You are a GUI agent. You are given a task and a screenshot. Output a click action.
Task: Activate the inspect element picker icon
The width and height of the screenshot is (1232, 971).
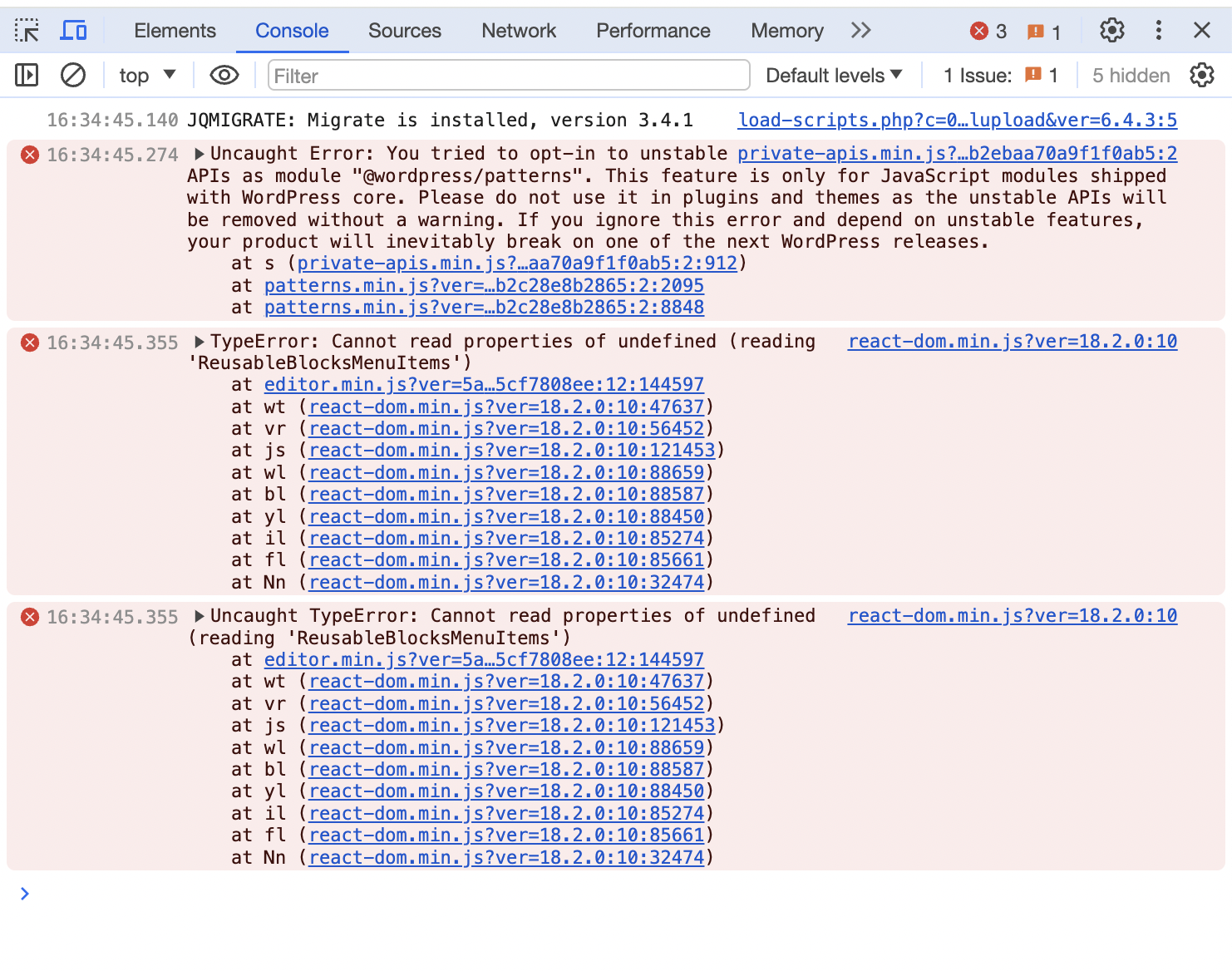27,31
